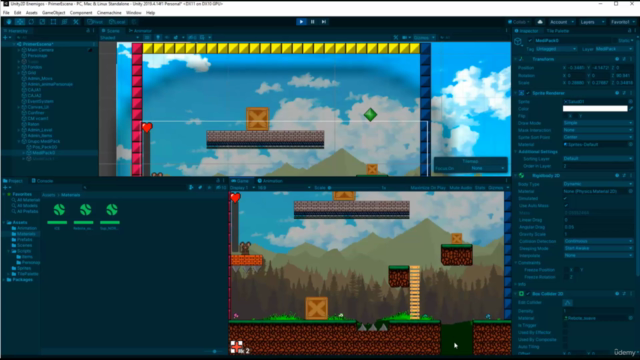Select the first material asset ball

(x=59, y=210)
